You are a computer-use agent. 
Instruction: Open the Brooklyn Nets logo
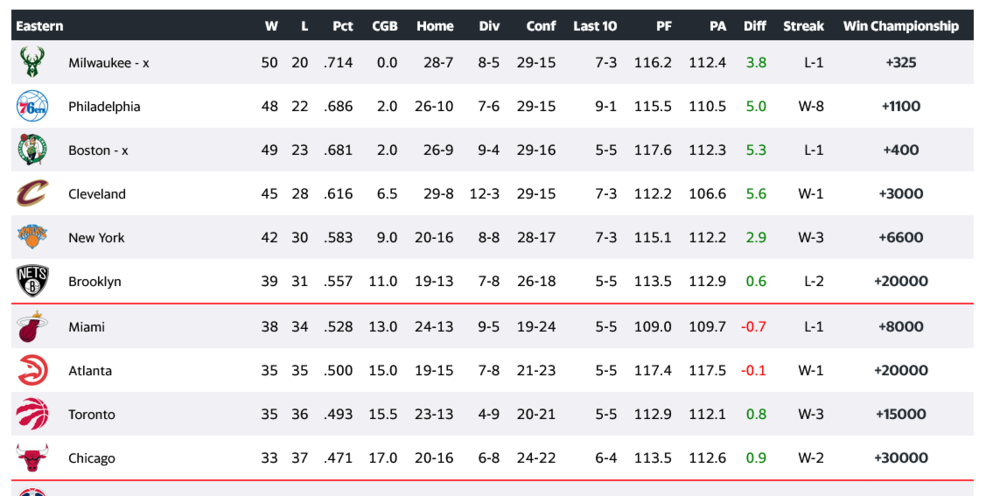(31, 281)
